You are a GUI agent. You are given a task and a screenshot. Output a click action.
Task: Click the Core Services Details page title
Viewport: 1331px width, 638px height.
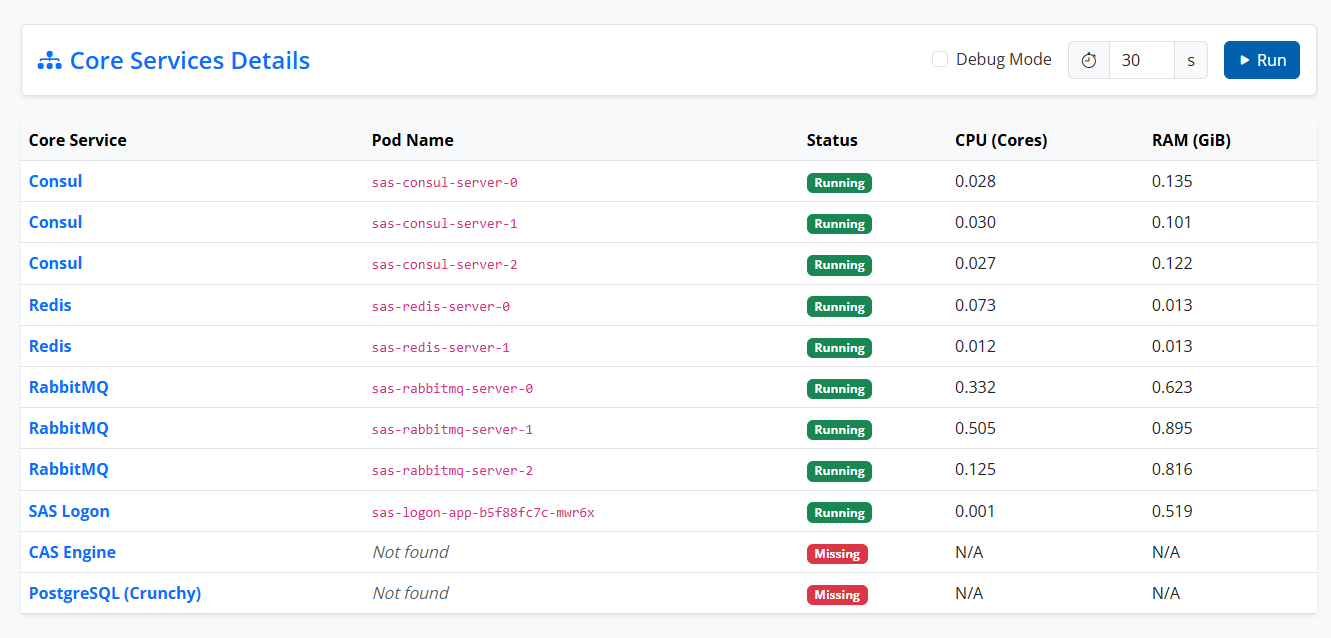(x=190, y=61)
